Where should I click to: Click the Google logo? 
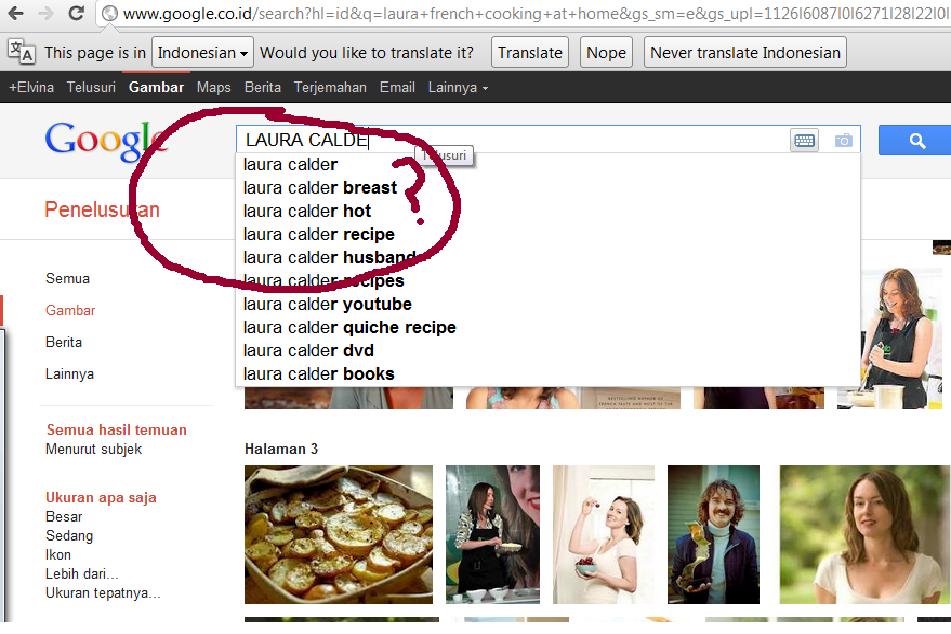coord(104,140)
